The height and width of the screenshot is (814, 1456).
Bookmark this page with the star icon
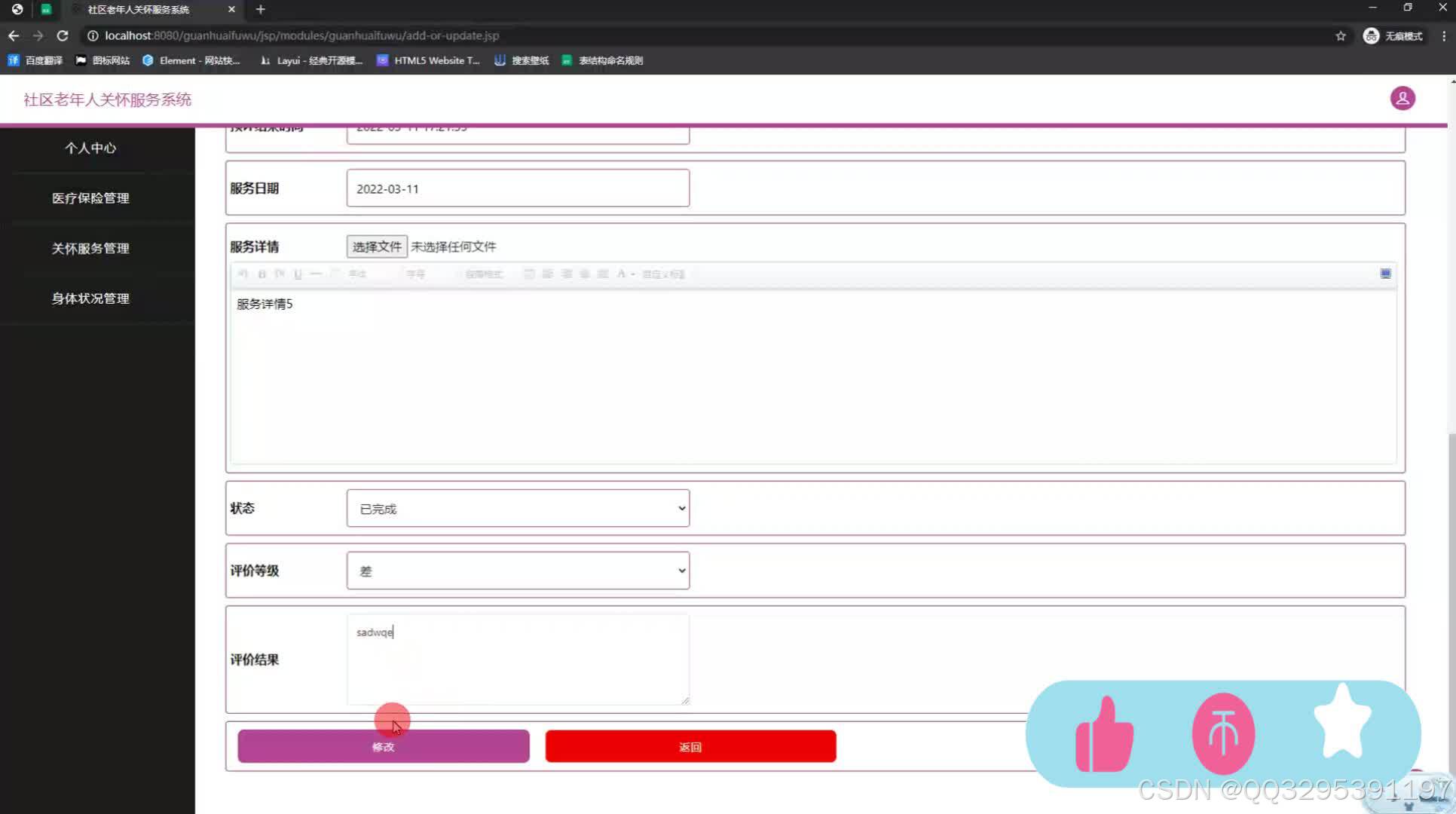coord(1341,35)
